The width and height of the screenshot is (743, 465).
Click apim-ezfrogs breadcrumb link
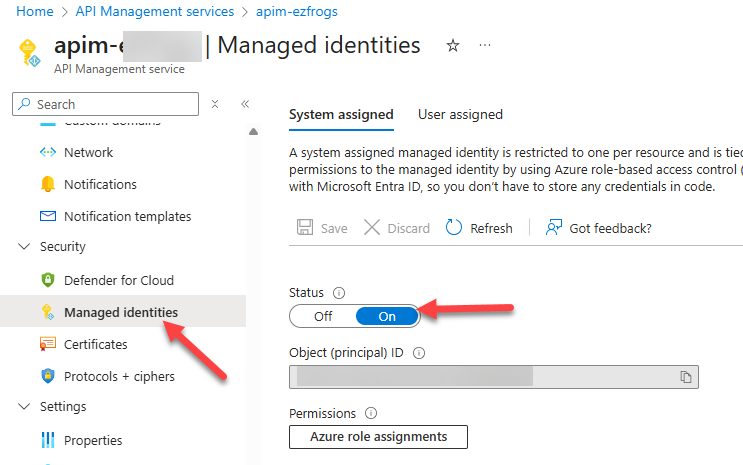click(x=297, y=11)
